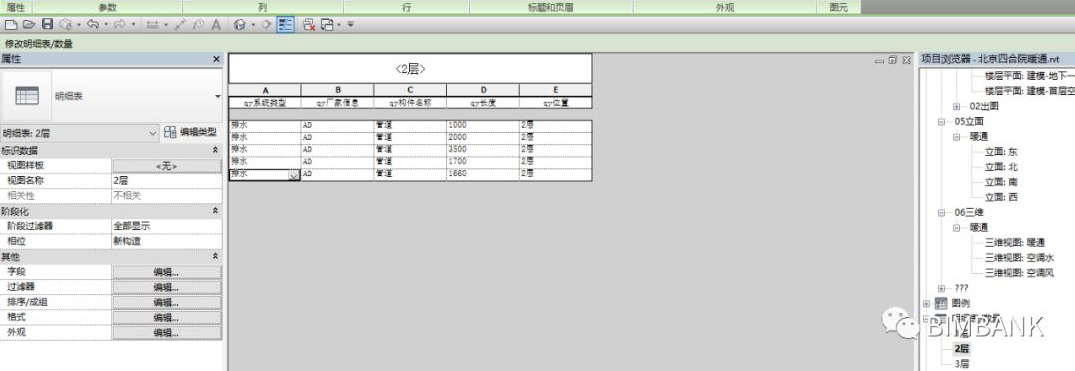Click the Synchronize with central icon
1075x371 pixels.
[66, 25]
